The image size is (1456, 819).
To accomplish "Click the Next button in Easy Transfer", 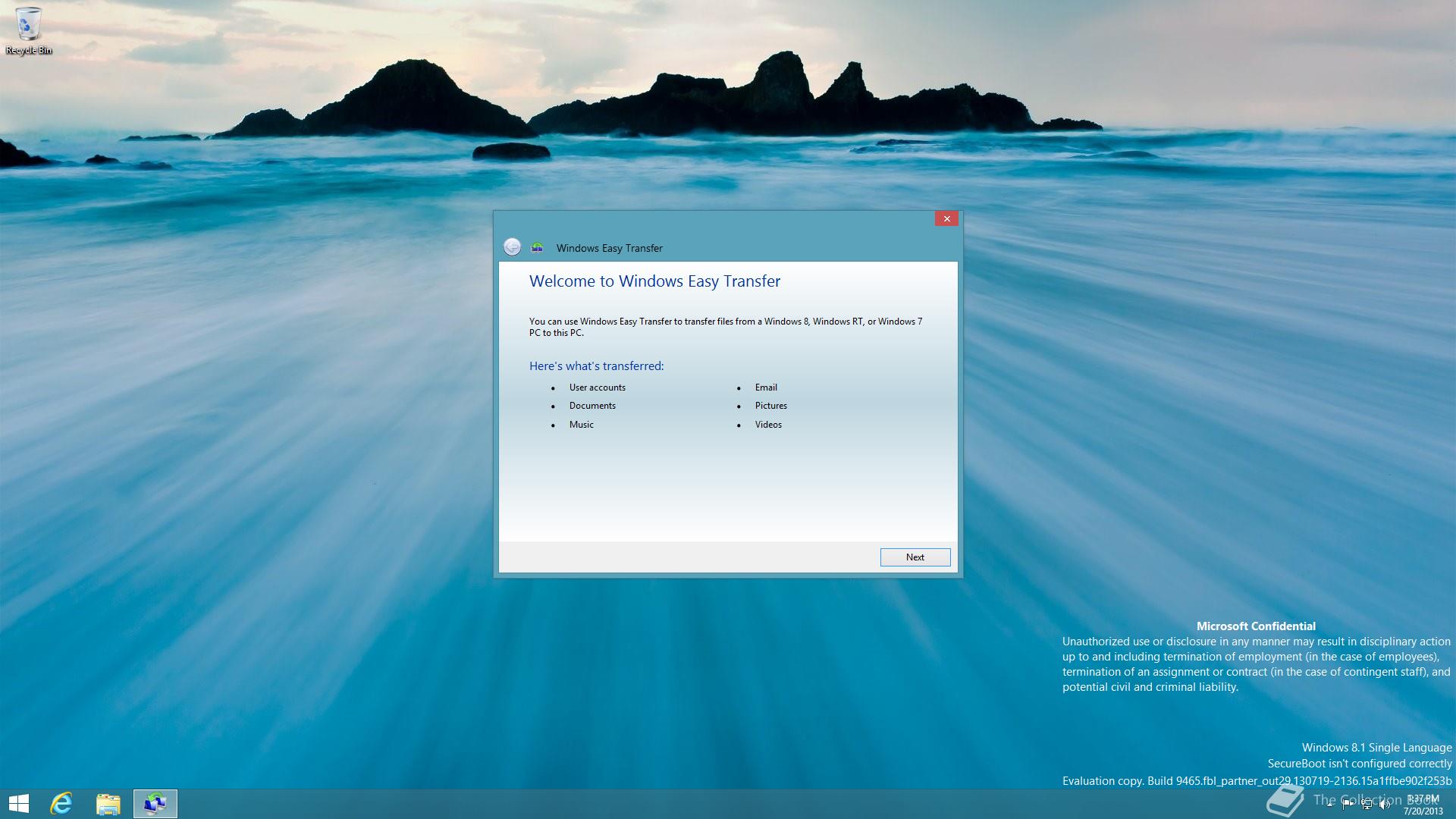I will coord(915,557).
